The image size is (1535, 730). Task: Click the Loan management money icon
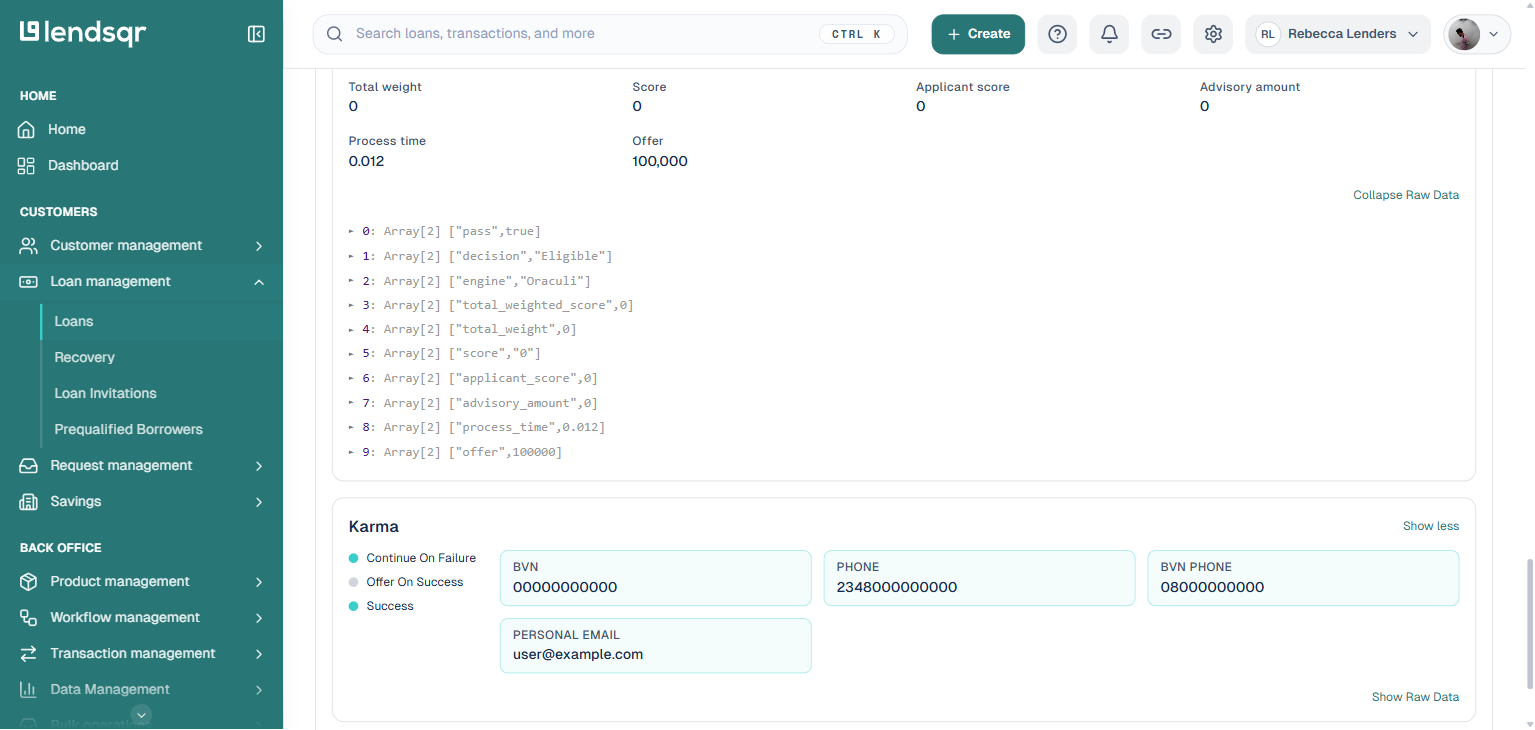[28, 281]
